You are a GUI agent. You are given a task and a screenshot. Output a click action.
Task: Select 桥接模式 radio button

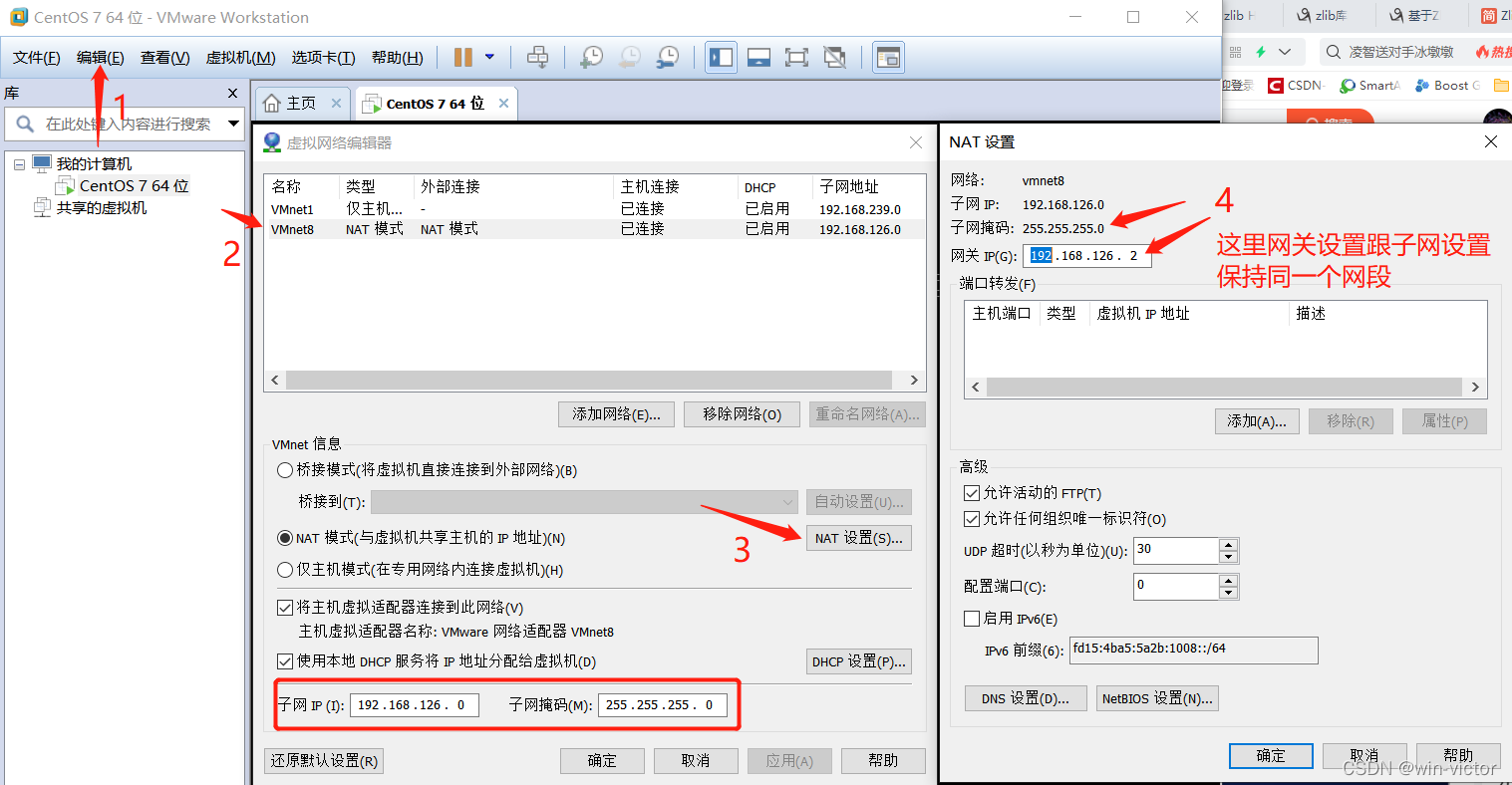[285, 470]
